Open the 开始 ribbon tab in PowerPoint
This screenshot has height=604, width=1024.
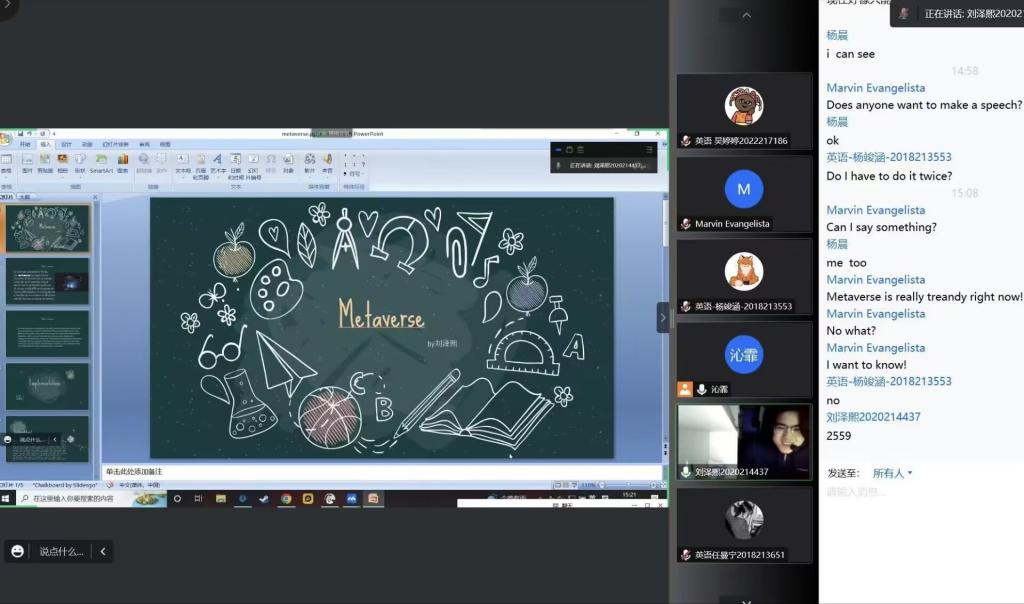[25, 144]
